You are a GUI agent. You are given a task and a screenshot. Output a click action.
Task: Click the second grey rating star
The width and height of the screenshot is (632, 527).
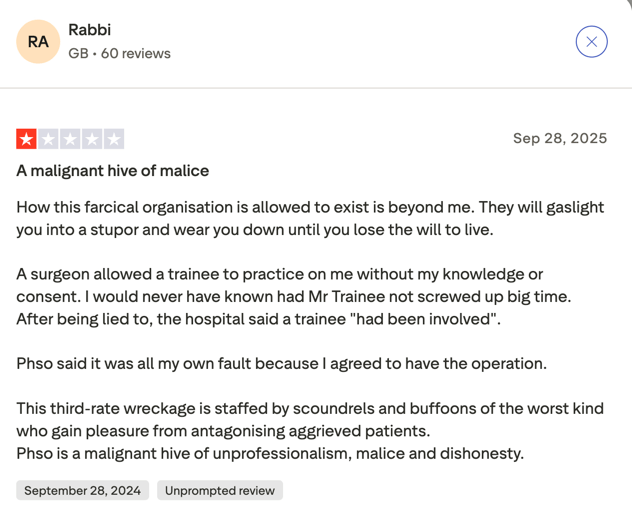point(49,139)
